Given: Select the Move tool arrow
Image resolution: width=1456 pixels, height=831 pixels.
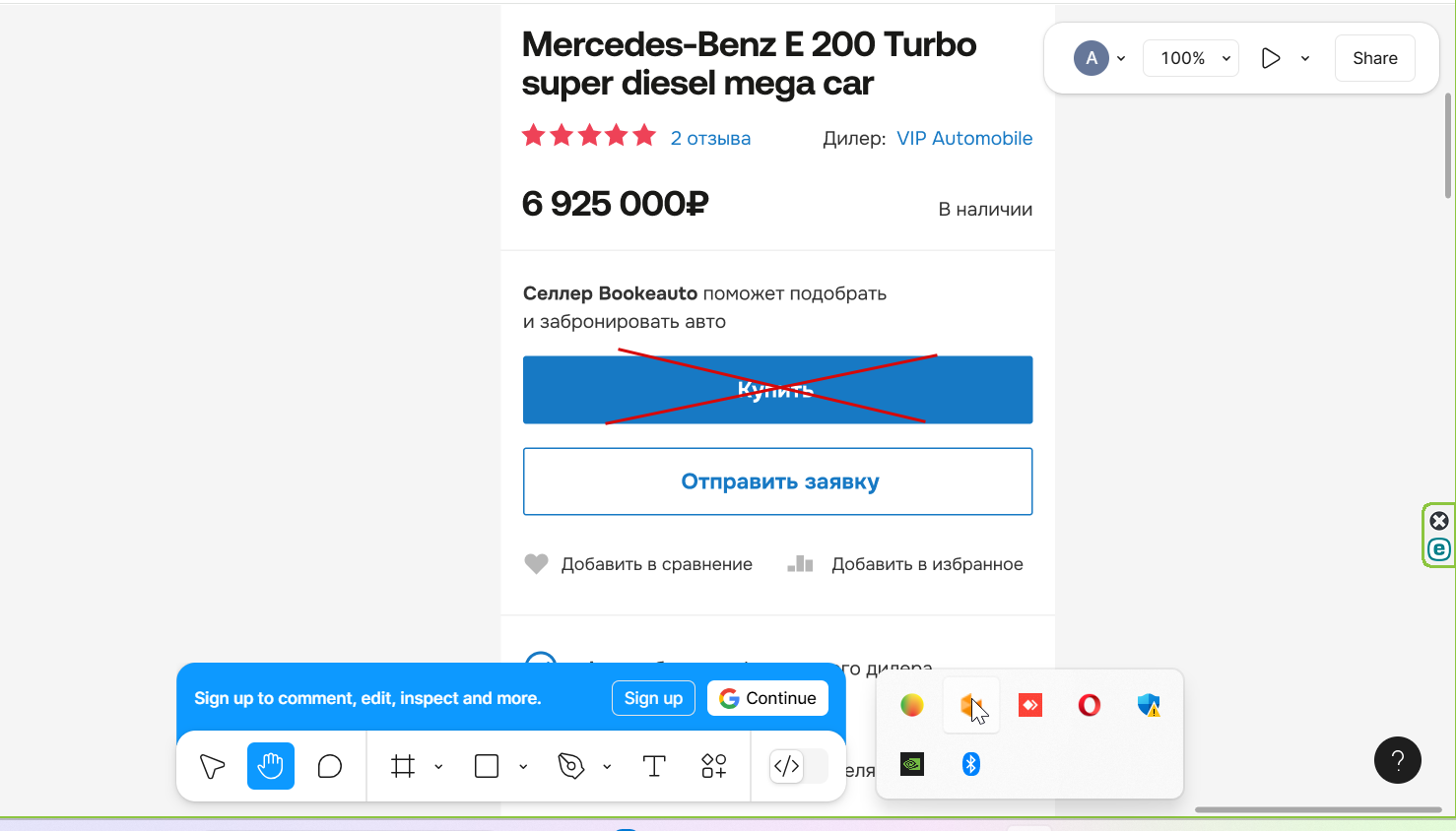Looking at the screenshot, I should [x=212, y=766].
